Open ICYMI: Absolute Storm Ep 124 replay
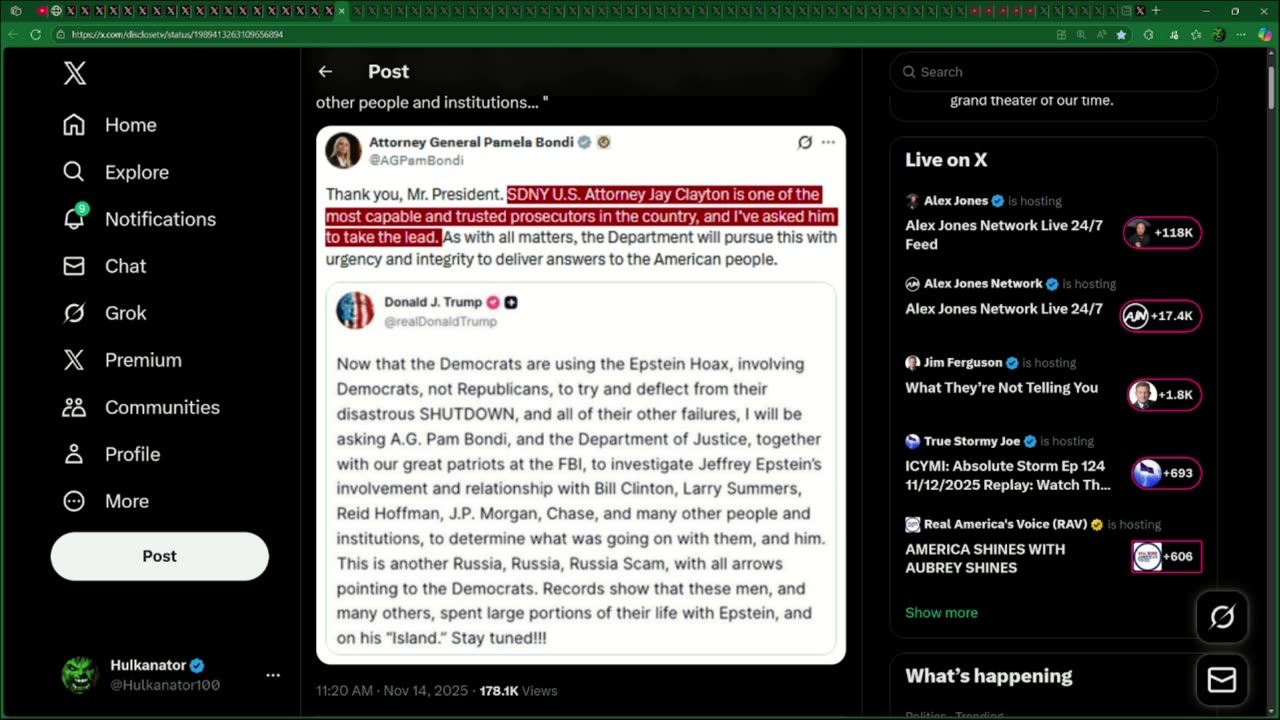The width and height of the screenshot is (1280, 720). click(x=1008, y=476)
